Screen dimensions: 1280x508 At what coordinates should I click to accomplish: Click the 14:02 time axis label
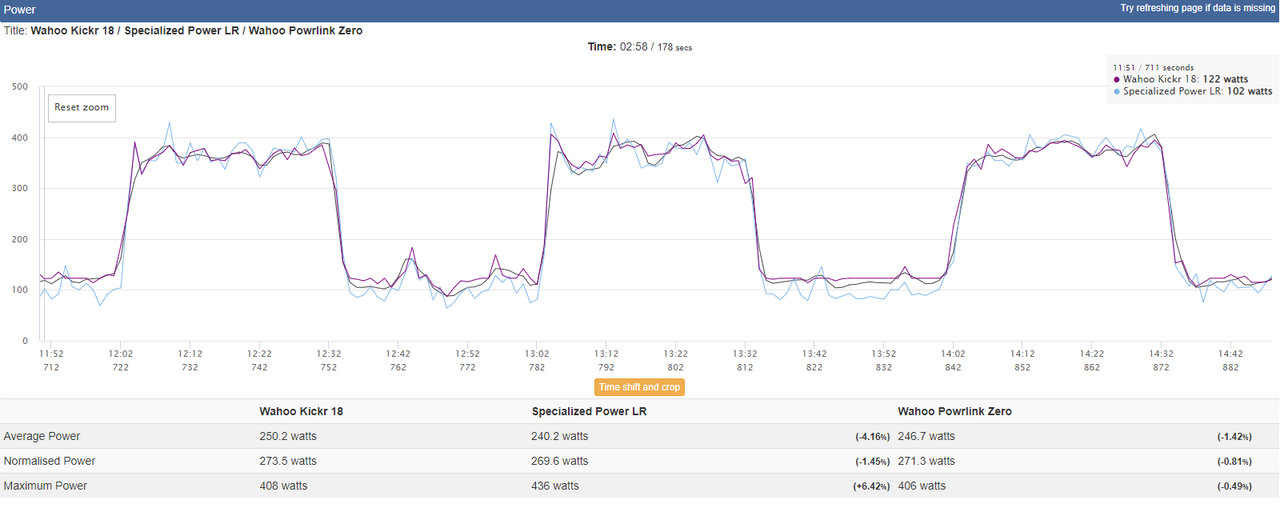(953, 354)
